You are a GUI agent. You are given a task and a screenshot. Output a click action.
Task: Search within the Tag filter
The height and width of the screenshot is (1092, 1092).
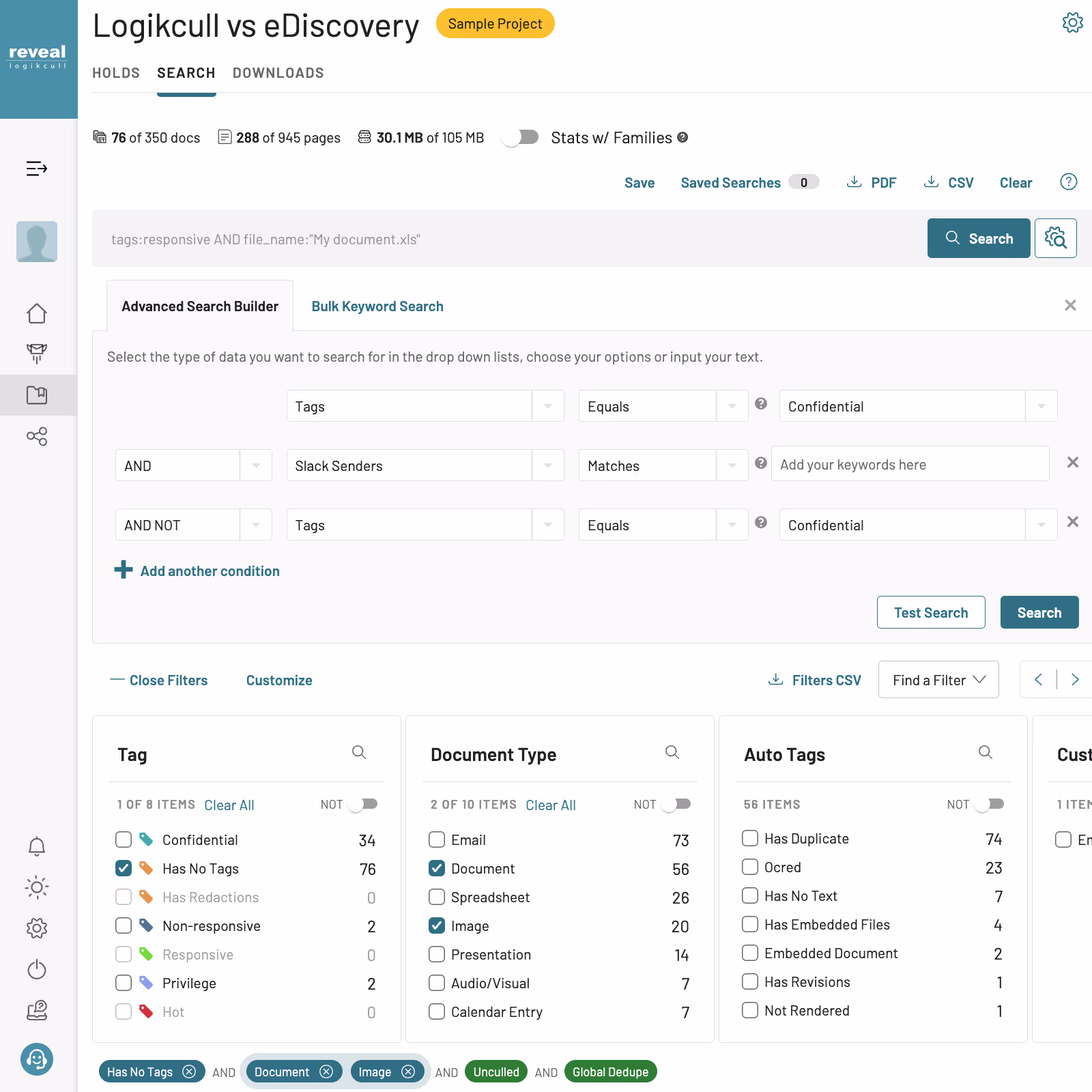click(359, 752)
